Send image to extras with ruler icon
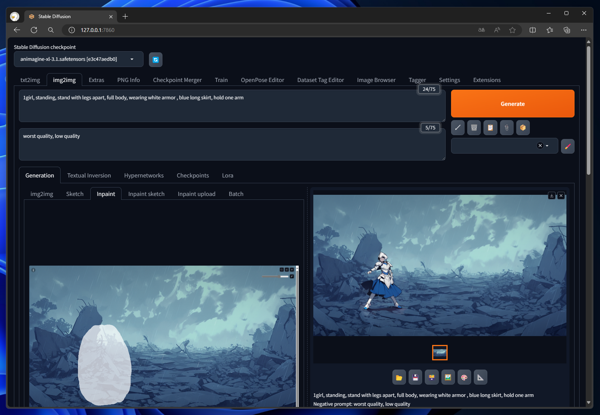 coord(481,378)
